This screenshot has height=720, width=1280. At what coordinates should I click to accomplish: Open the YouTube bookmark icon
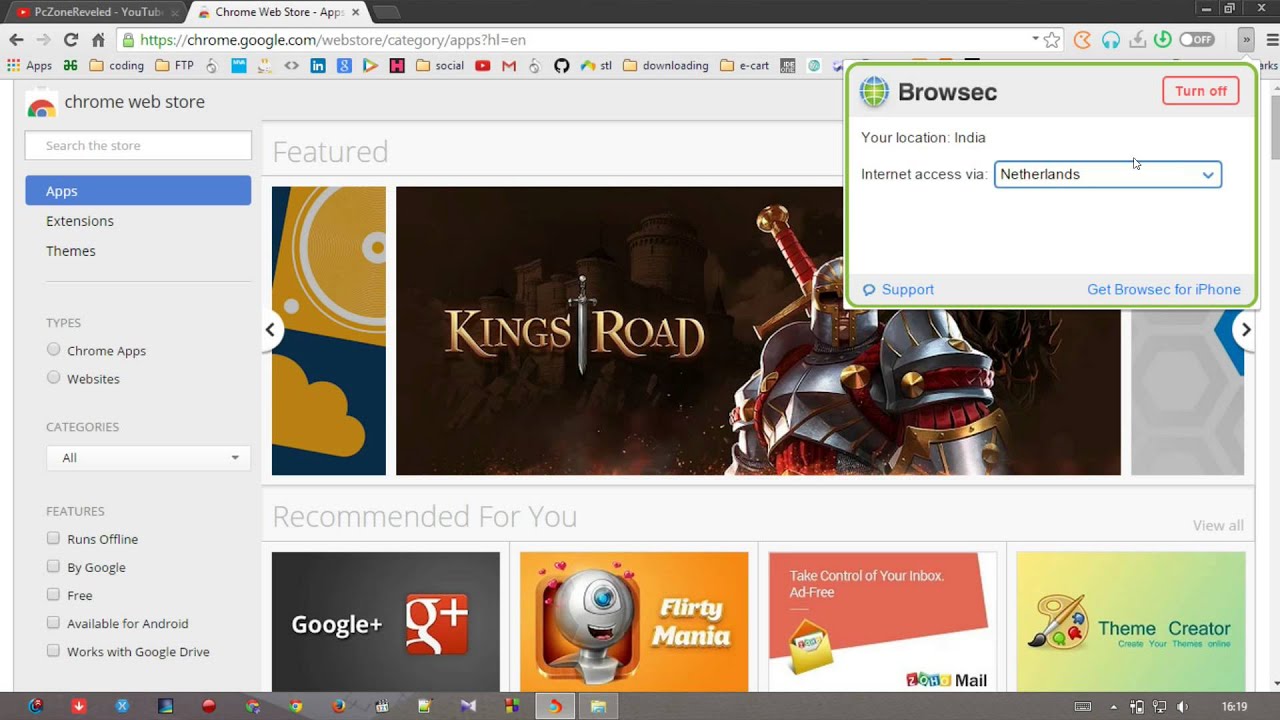483,66
